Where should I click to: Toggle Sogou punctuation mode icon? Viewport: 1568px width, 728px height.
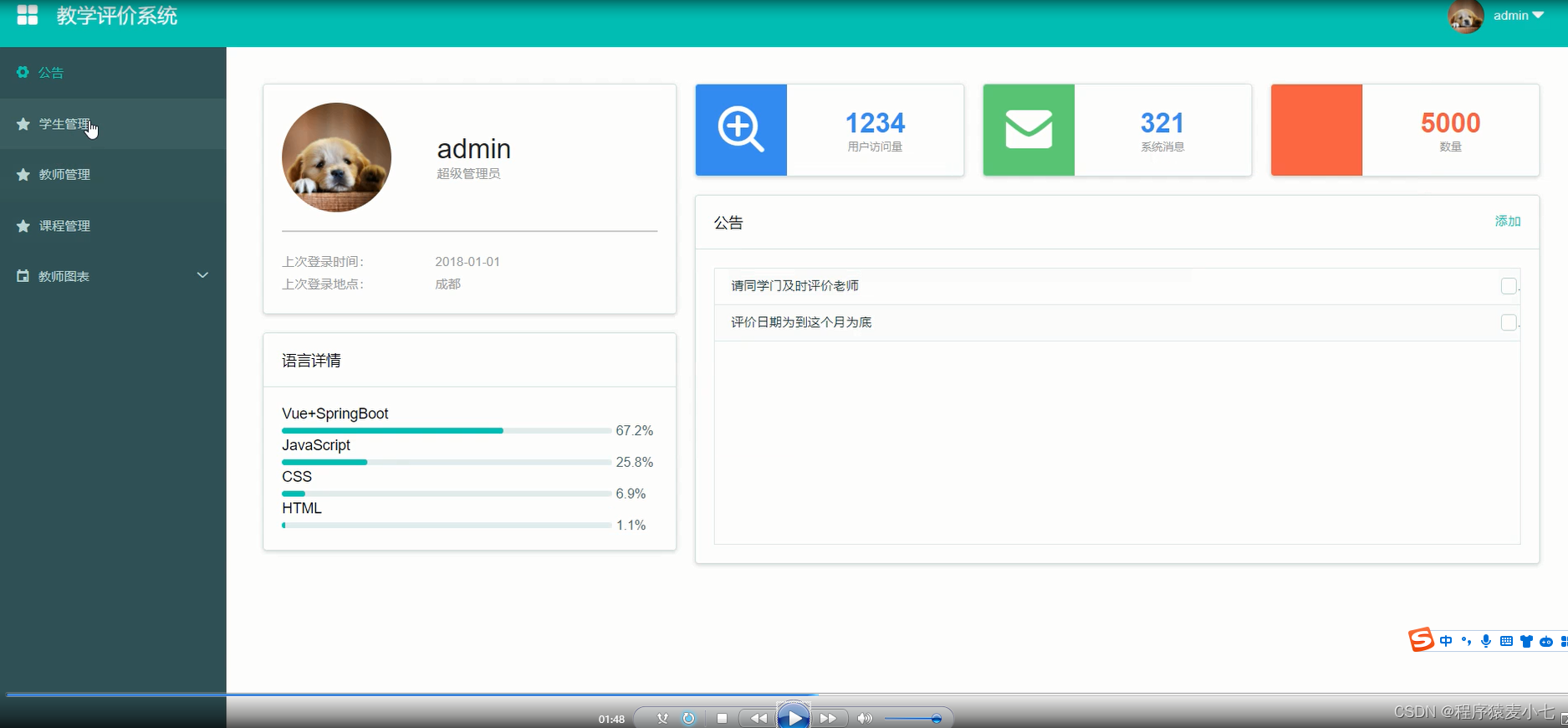1466,641
